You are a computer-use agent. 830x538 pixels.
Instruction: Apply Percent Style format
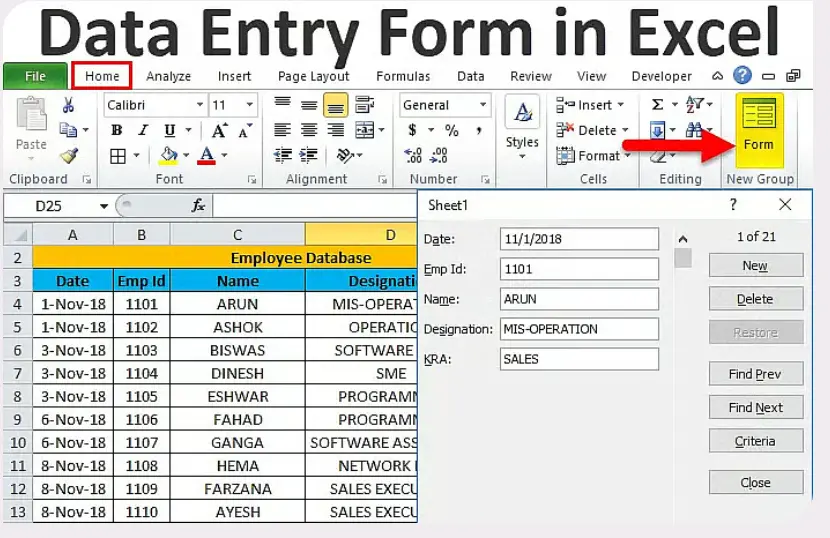click(x=452, y=130)
